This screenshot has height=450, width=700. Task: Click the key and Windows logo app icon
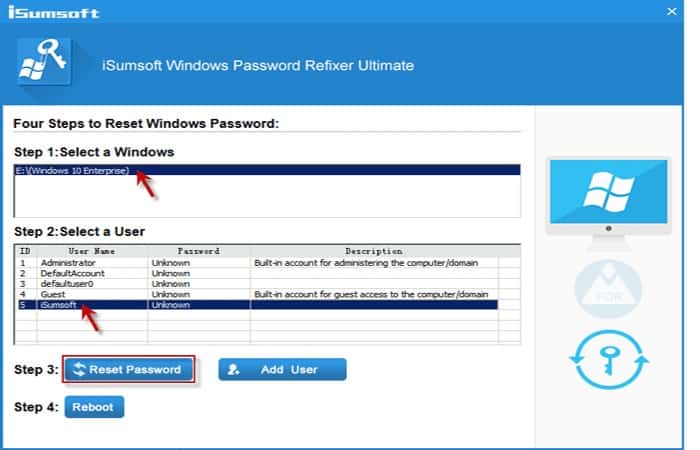pyautogui.click(x=44, y=61)
